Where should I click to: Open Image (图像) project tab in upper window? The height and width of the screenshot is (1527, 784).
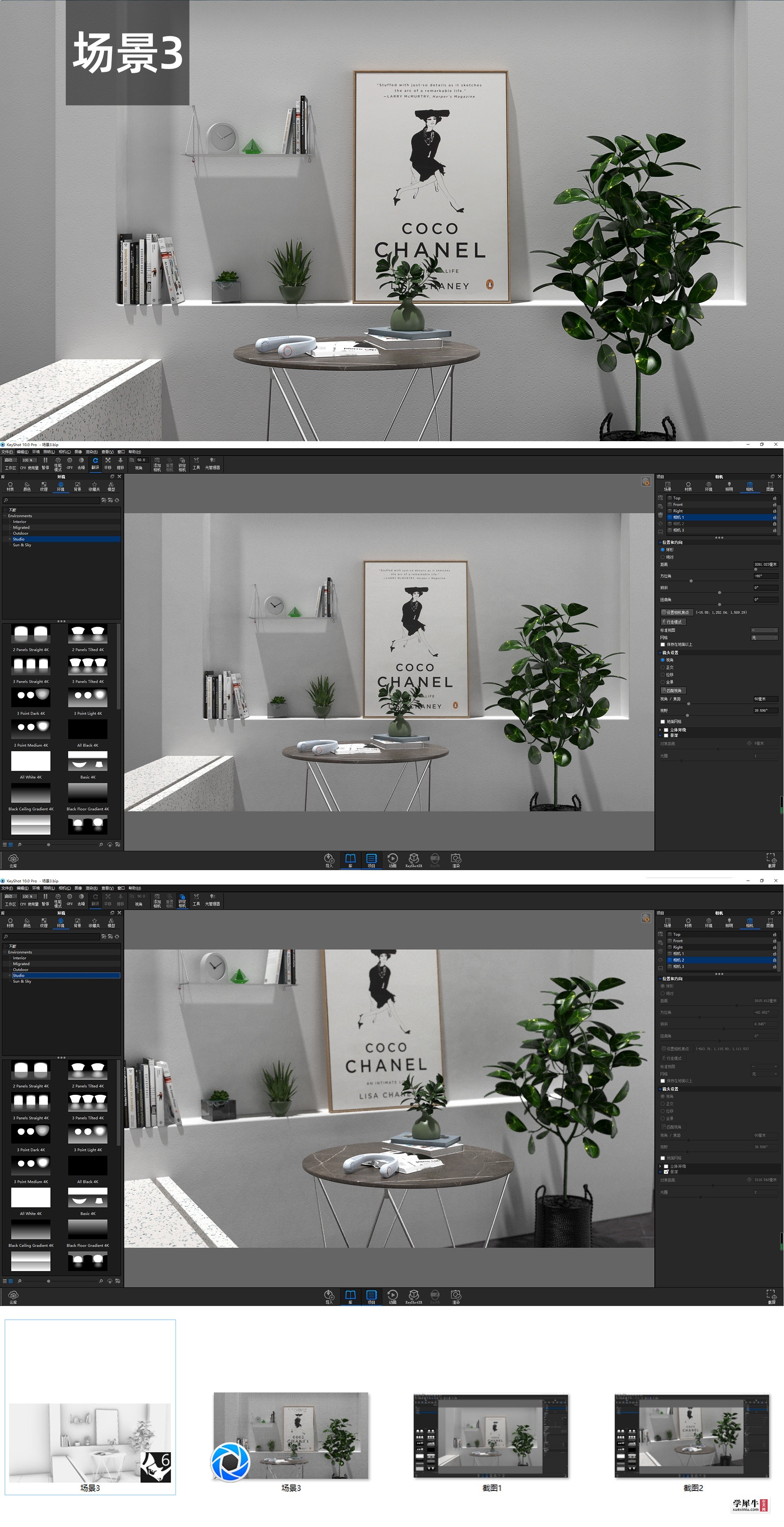point(771,487)
